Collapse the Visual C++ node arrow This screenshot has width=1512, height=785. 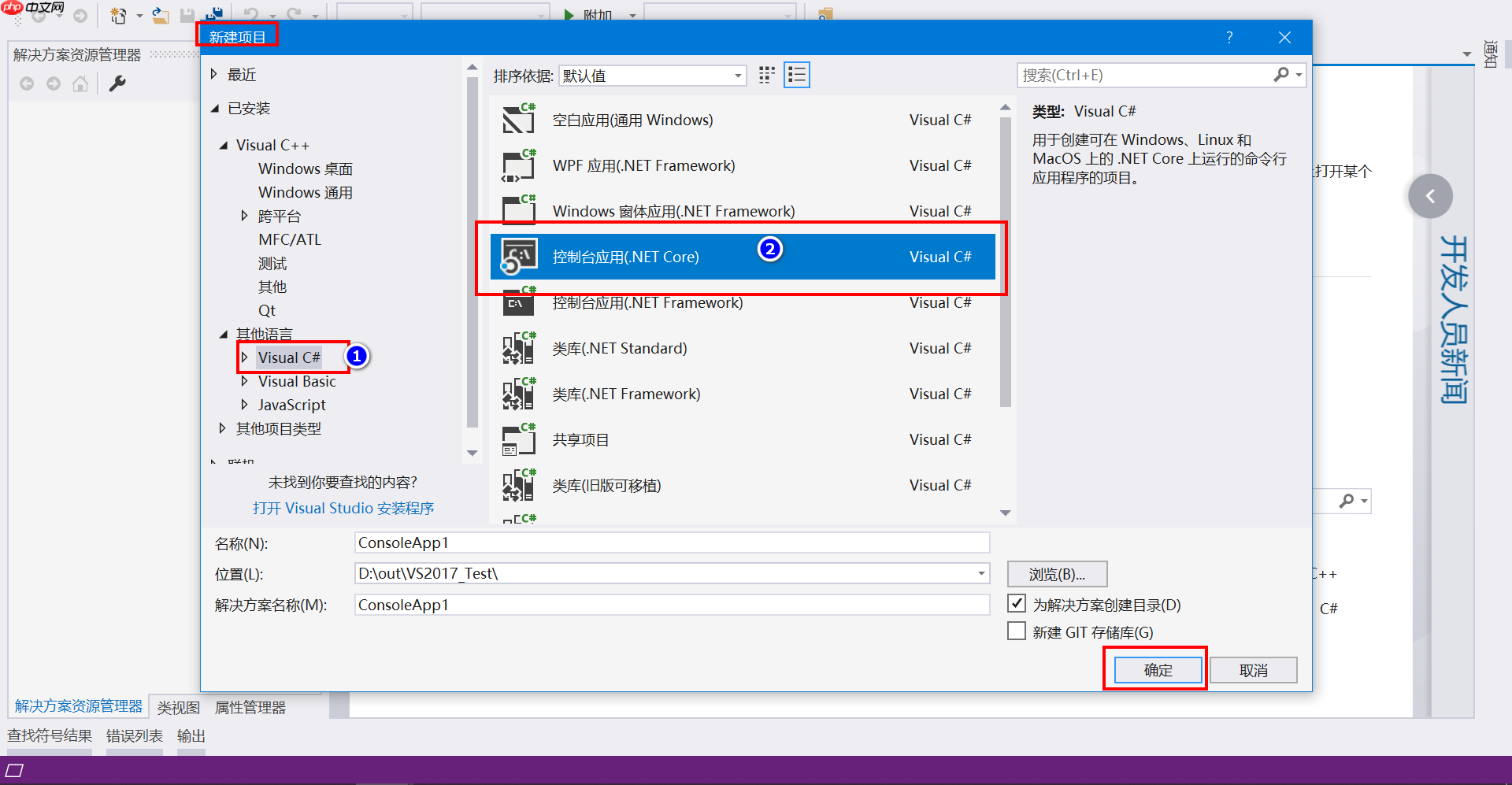224,145
